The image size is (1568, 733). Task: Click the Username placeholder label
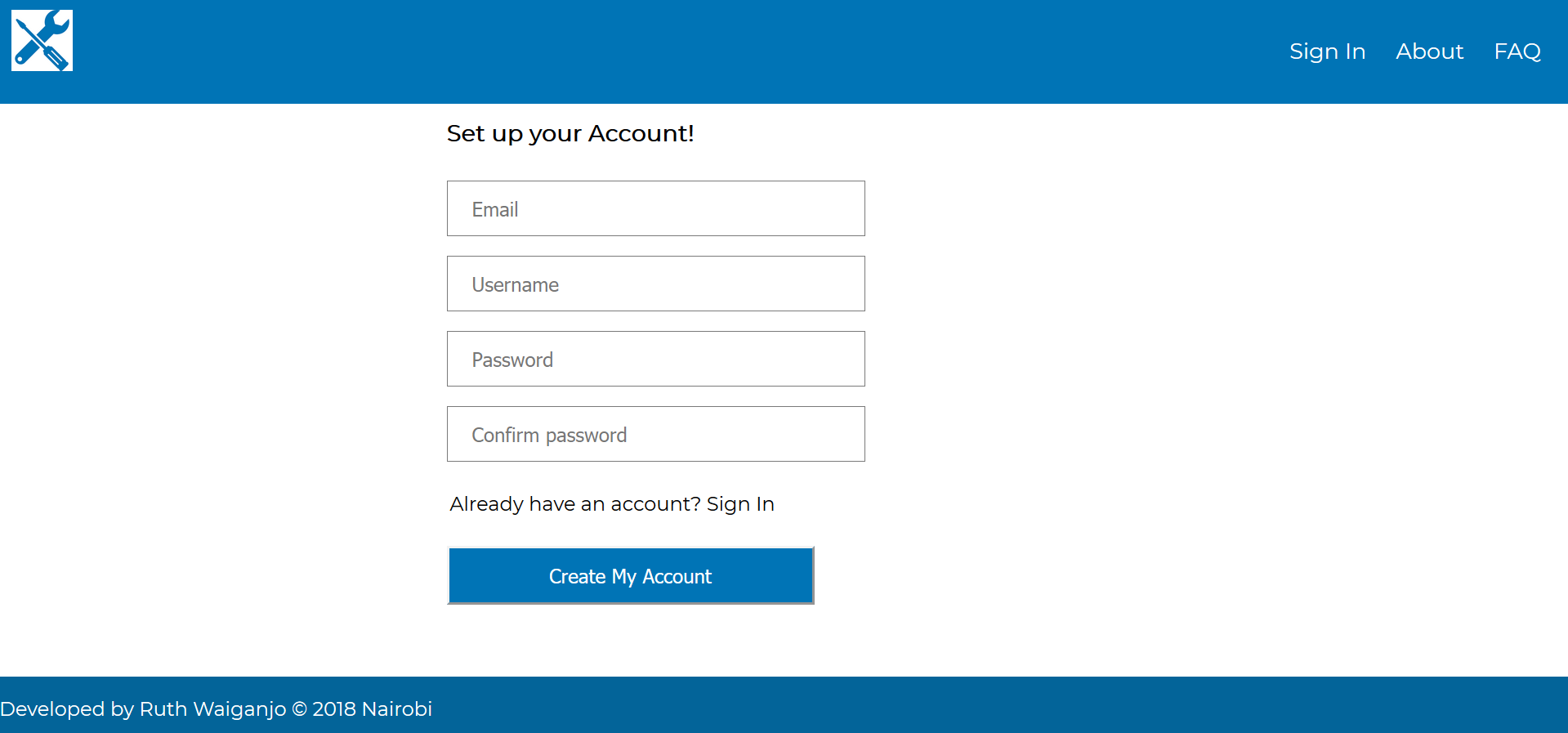tap(516, 285)
